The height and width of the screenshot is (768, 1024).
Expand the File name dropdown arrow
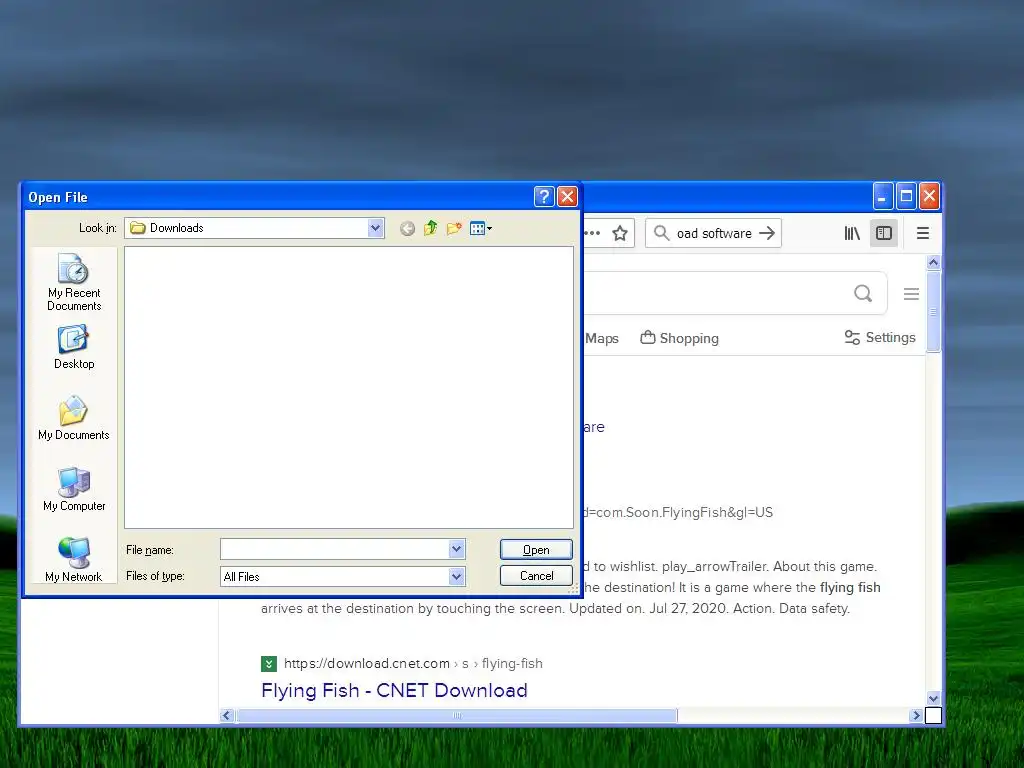[457, 550]
